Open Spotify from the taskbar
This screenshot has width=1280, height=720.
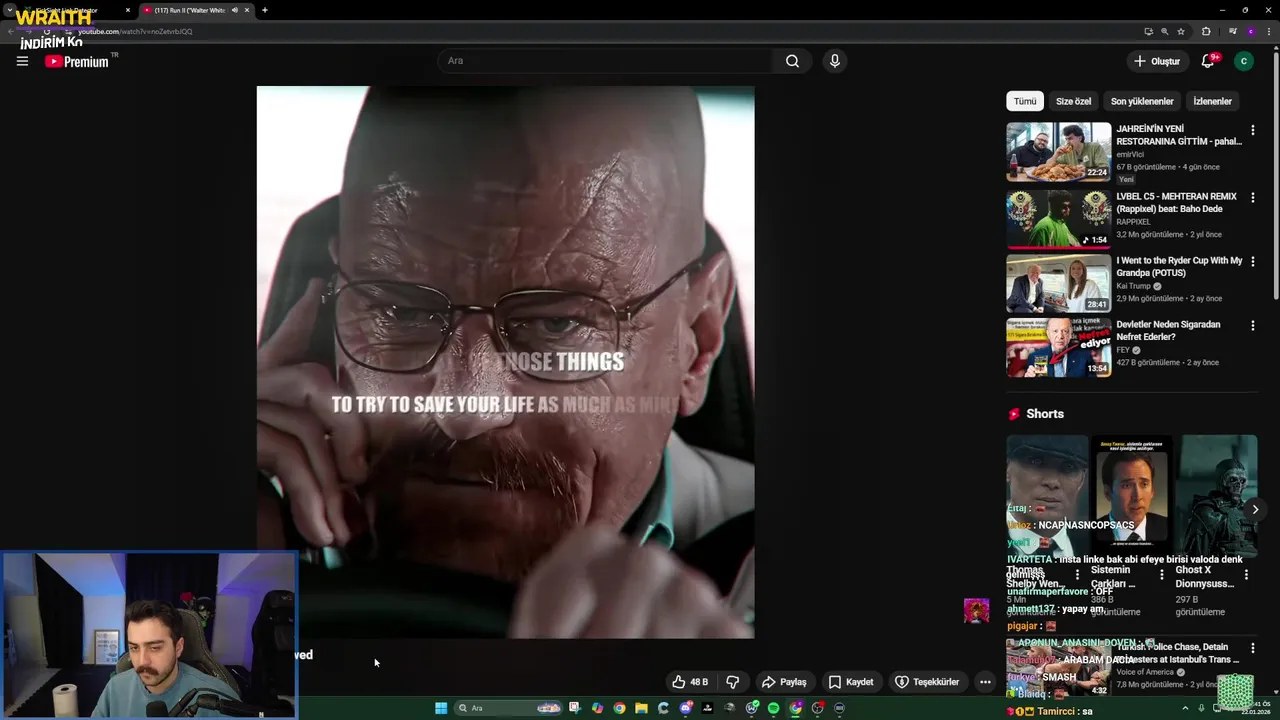773,708
